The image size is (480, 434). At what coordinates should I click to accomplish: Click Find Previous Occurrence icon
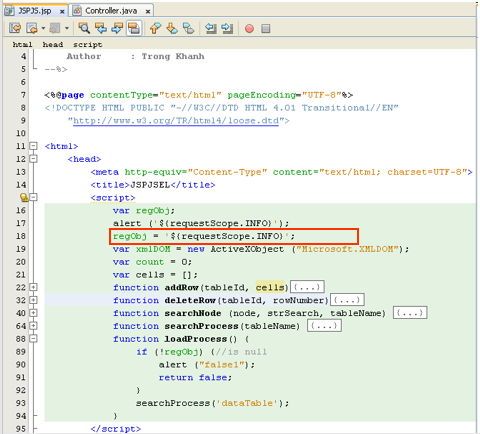(x=101, y=28)
